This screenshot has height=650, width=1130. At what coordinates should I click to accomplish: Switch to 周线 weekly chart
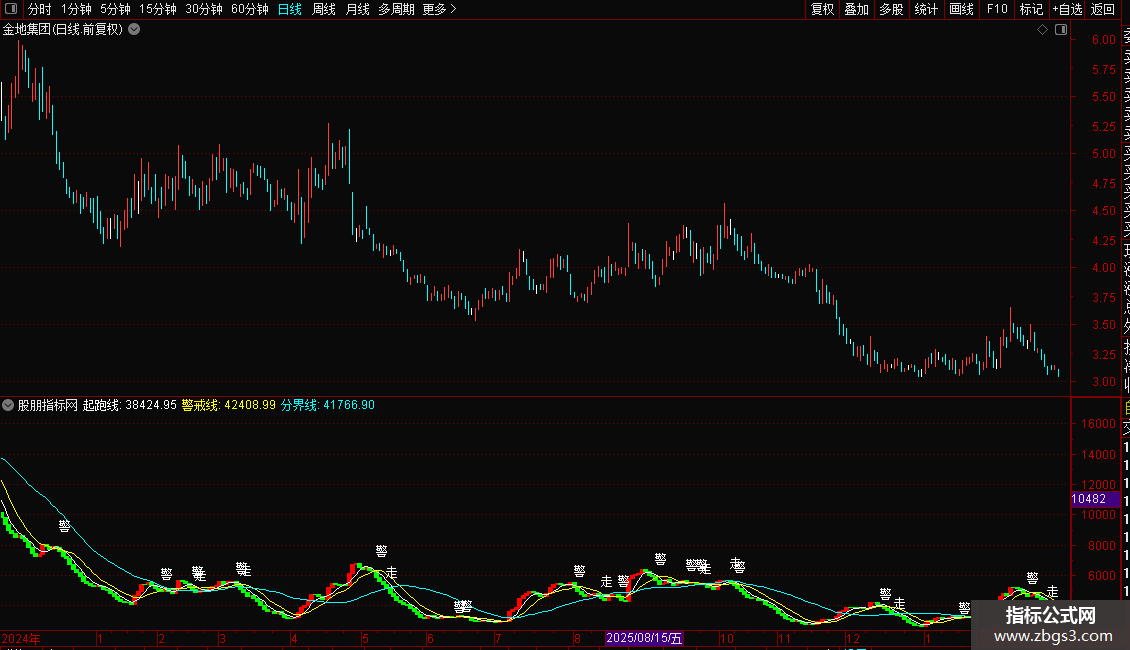point(324,9)
